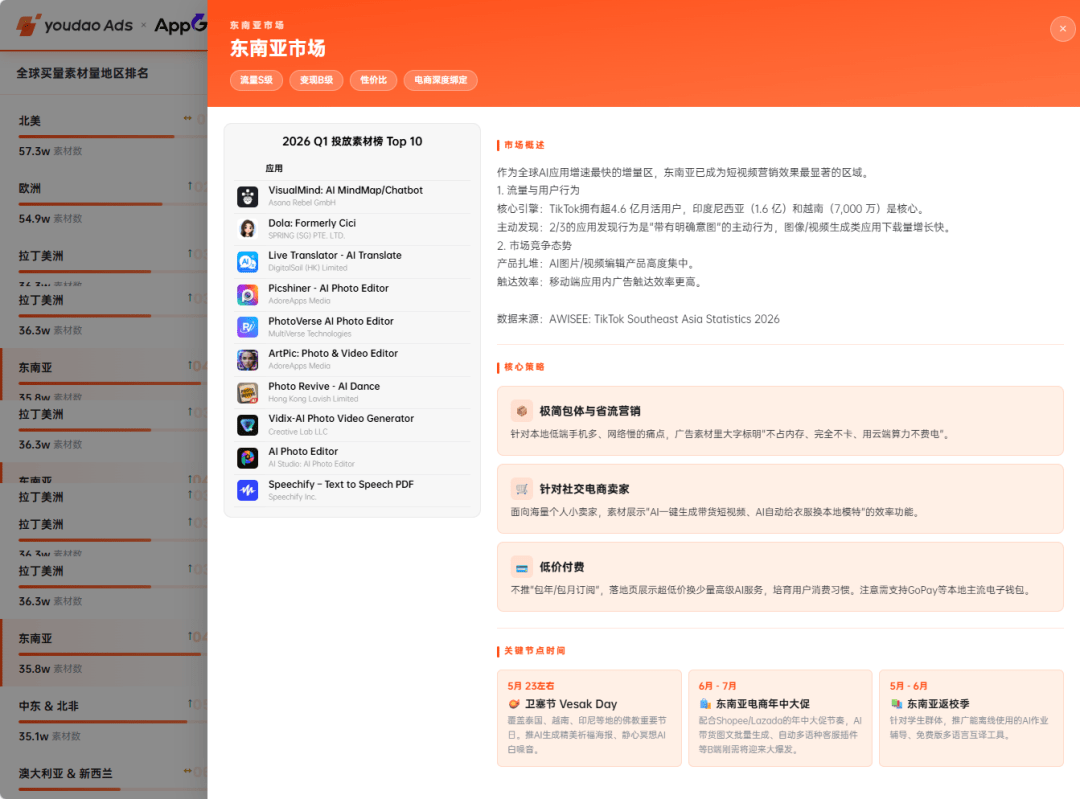Open the Vidix-AI Photo Video Generator icon
The image size is (1080, 799).
coord(247,425)
